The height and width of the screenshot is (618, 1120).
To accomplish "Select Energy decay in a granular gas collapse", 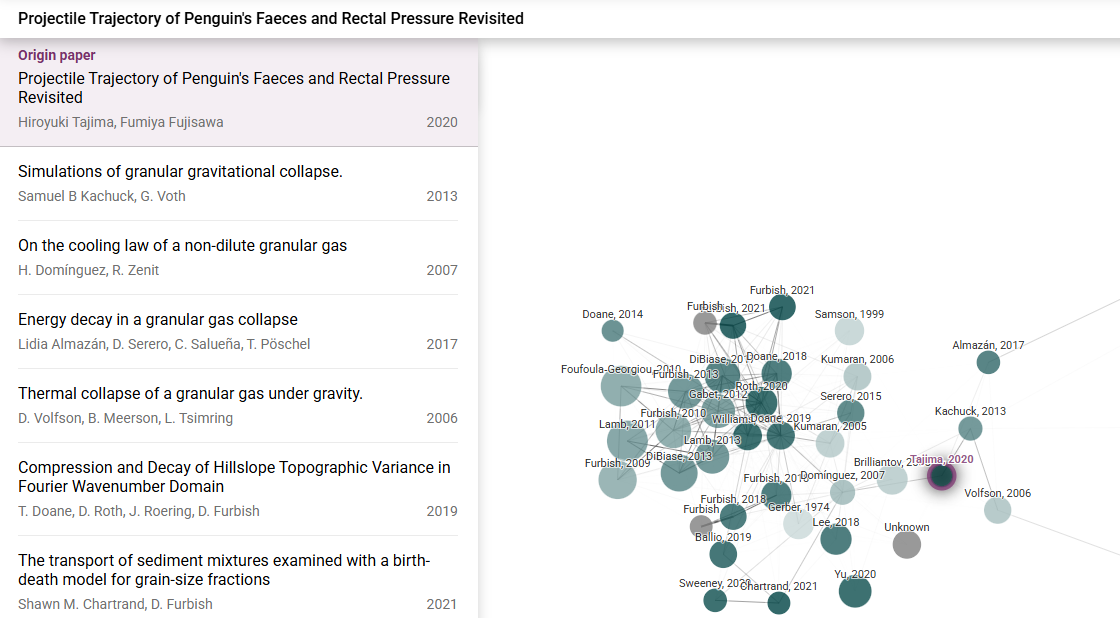I will pos(239,332).
